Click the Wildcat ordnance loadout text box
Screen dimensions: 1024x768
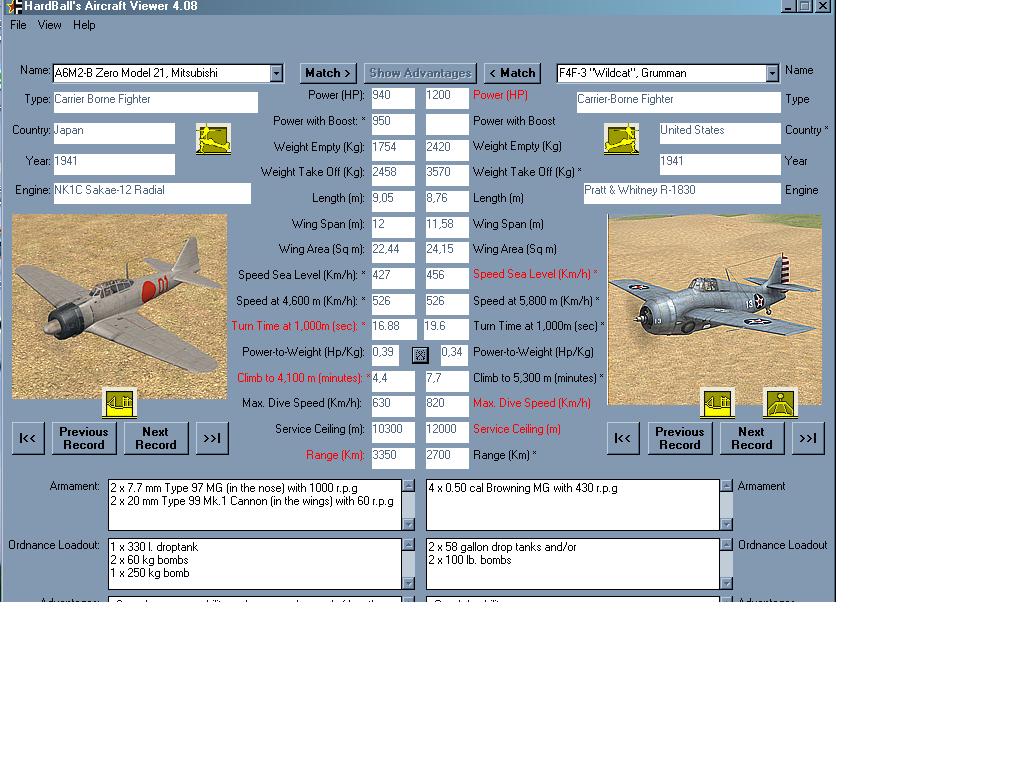pos(573,564)
